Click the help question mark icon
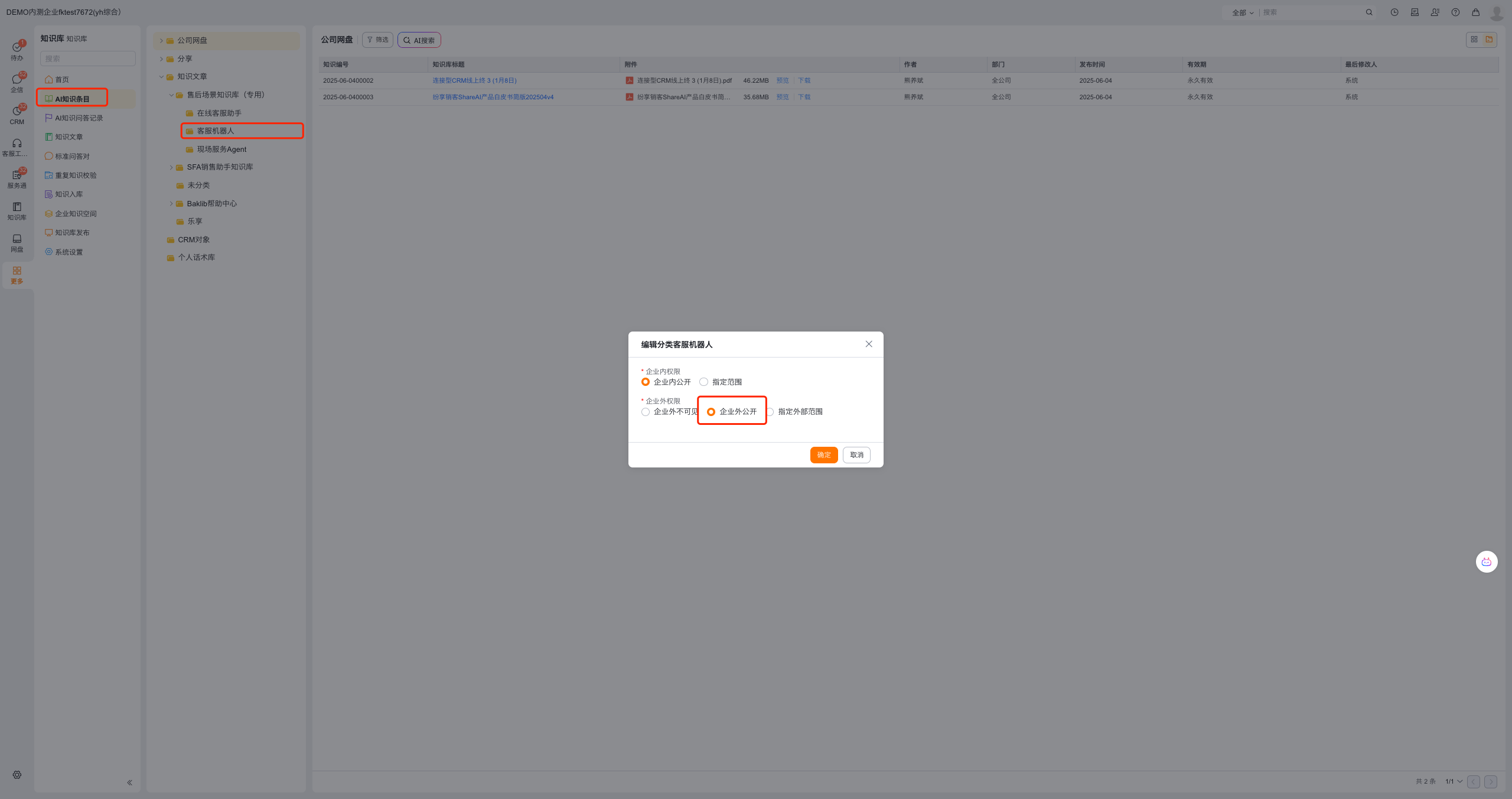The width and height of the screenshot is (1512, 799). coord(1455,12)
